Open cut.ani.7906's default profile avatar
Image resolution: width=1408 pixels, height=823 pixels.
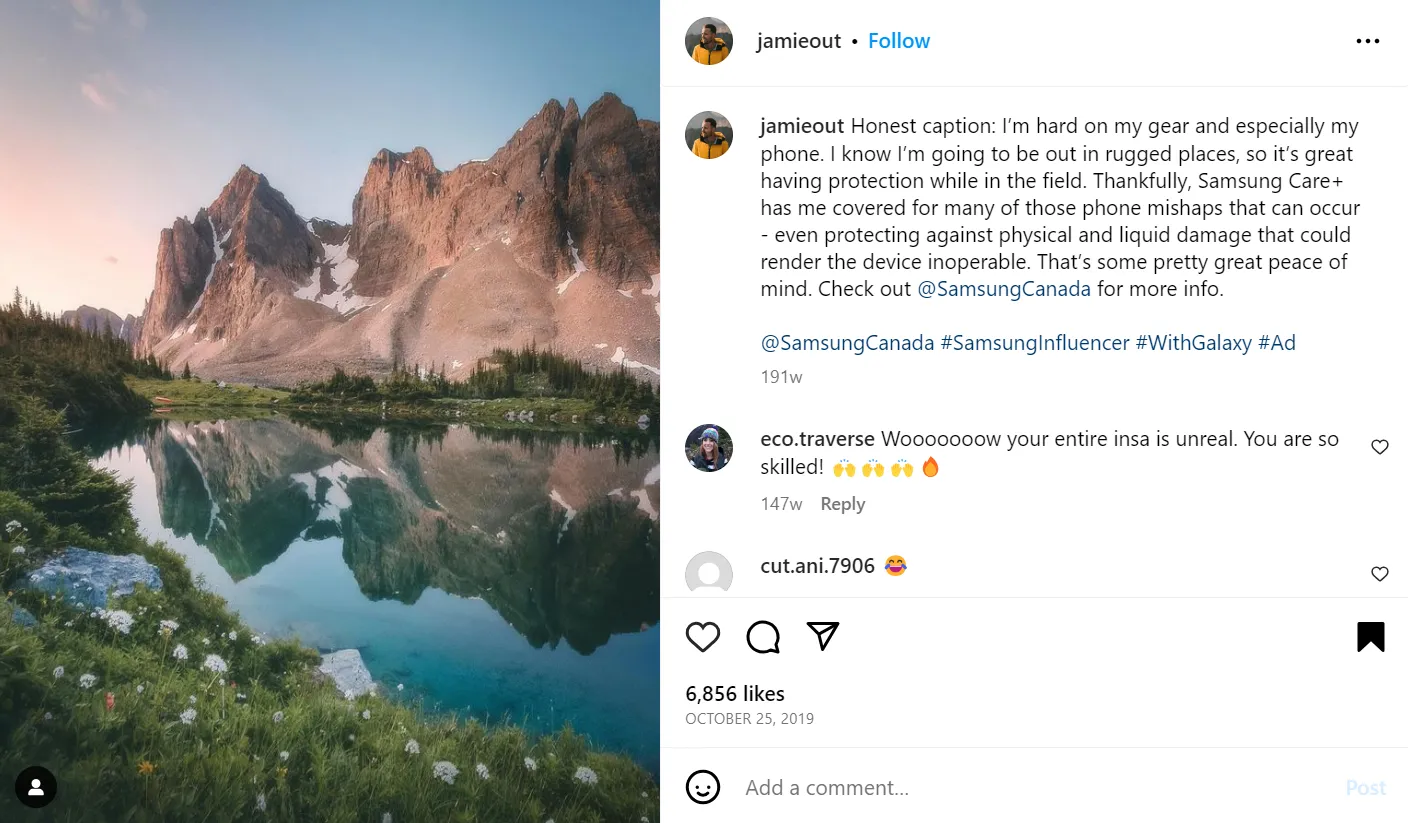pyautogui.click(x=709, y=572)
